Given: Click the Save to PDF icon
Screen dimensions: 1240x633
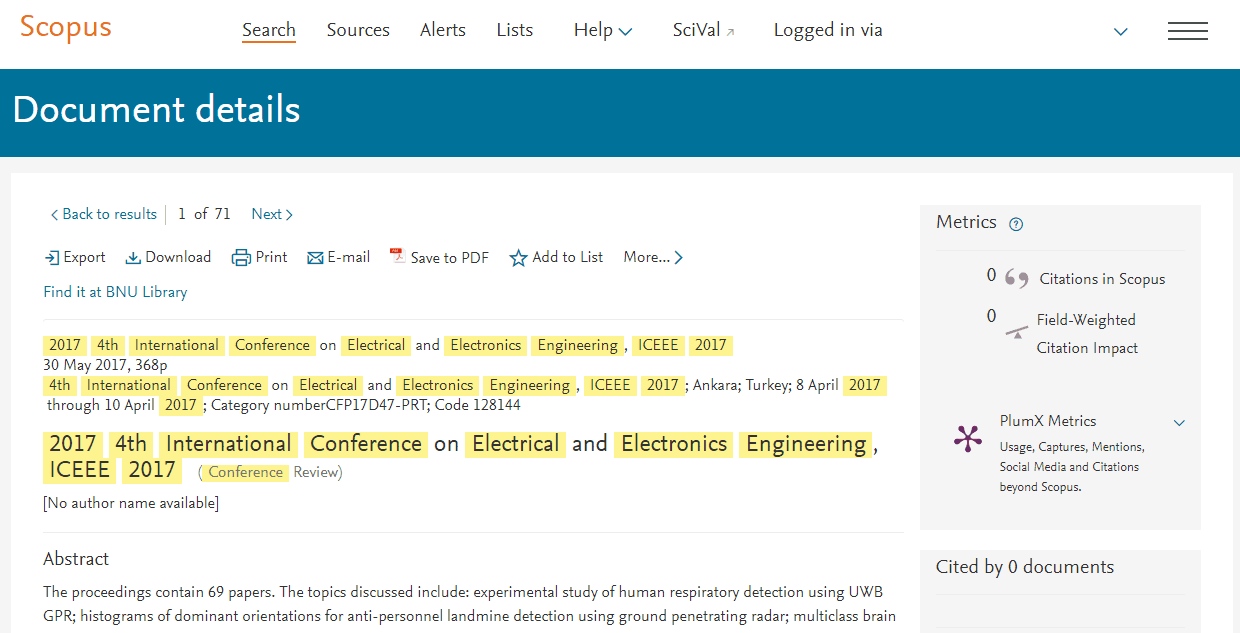Looking at the screenshot, I should [x=397, y=256].
